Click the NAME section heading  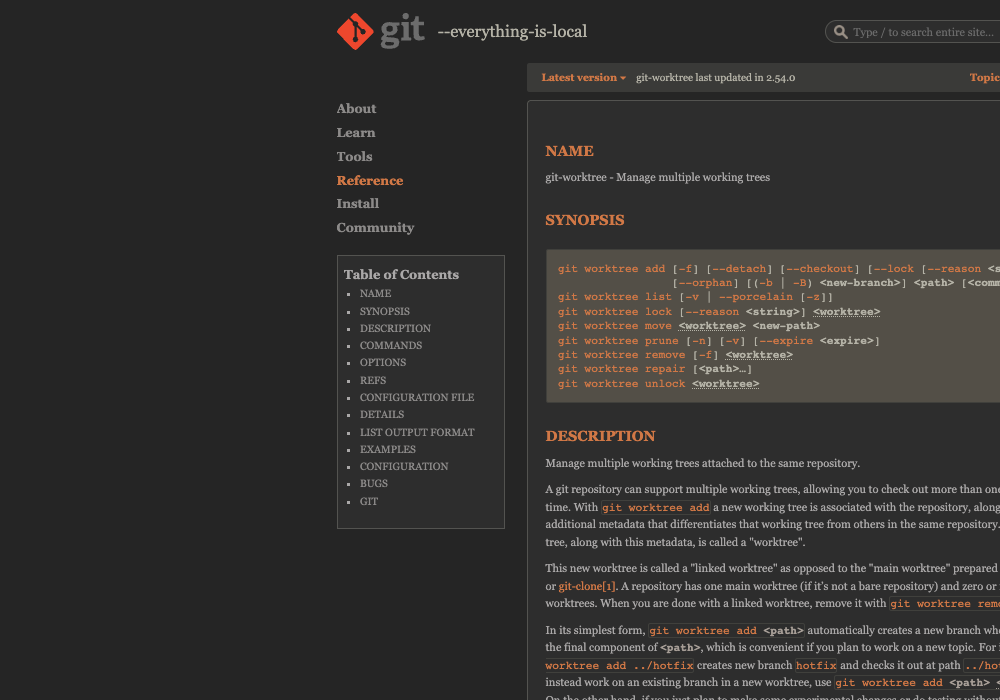[x=569, y=151]
